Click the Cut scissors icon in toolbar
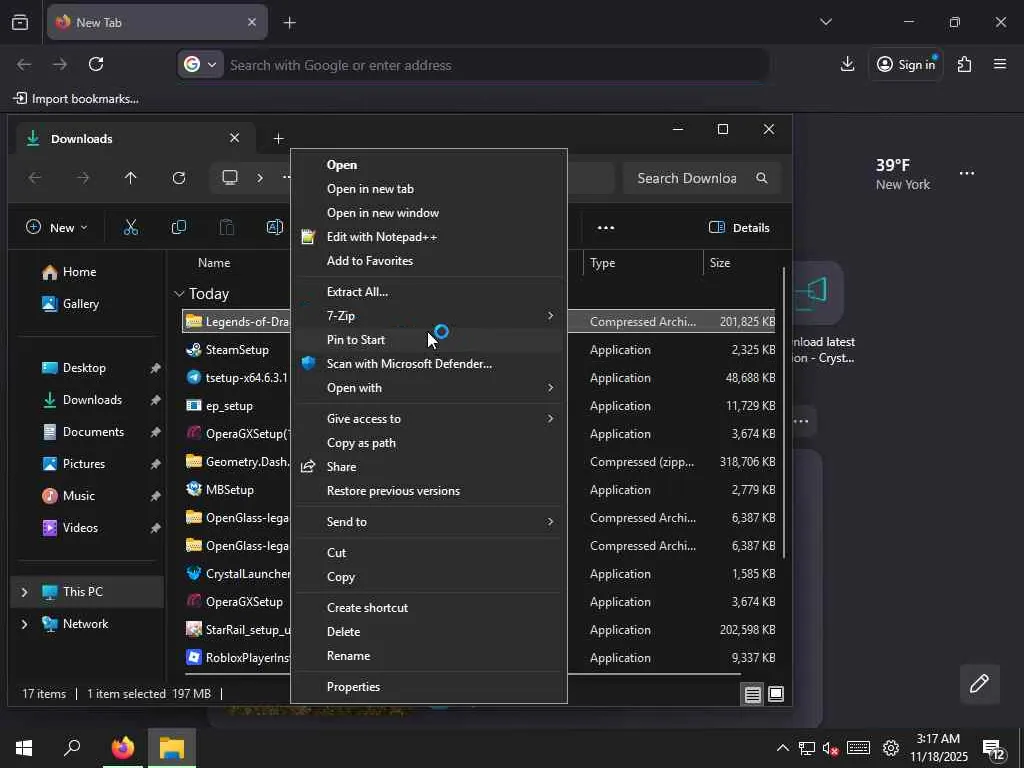Screen dimensions: 1024x768 click(x=131, y=228)
